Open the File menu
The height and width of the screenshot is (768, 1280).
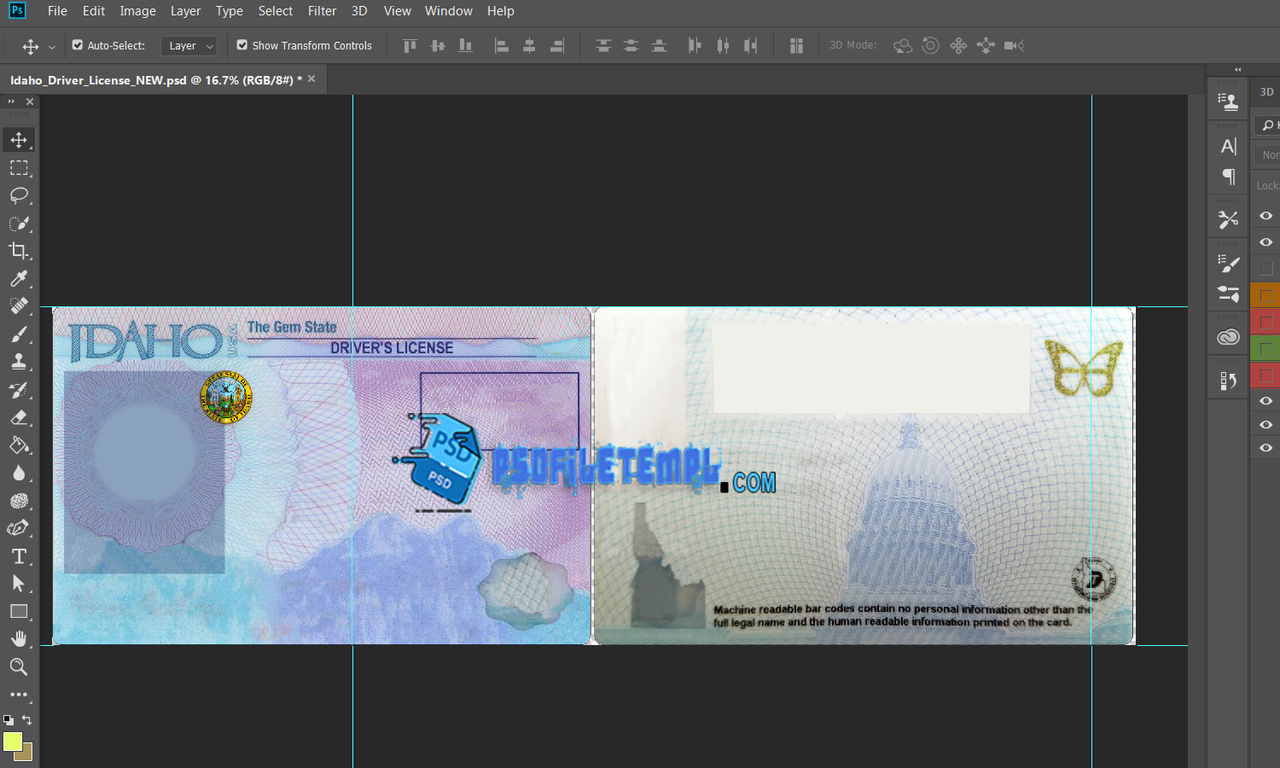point(58,11)
